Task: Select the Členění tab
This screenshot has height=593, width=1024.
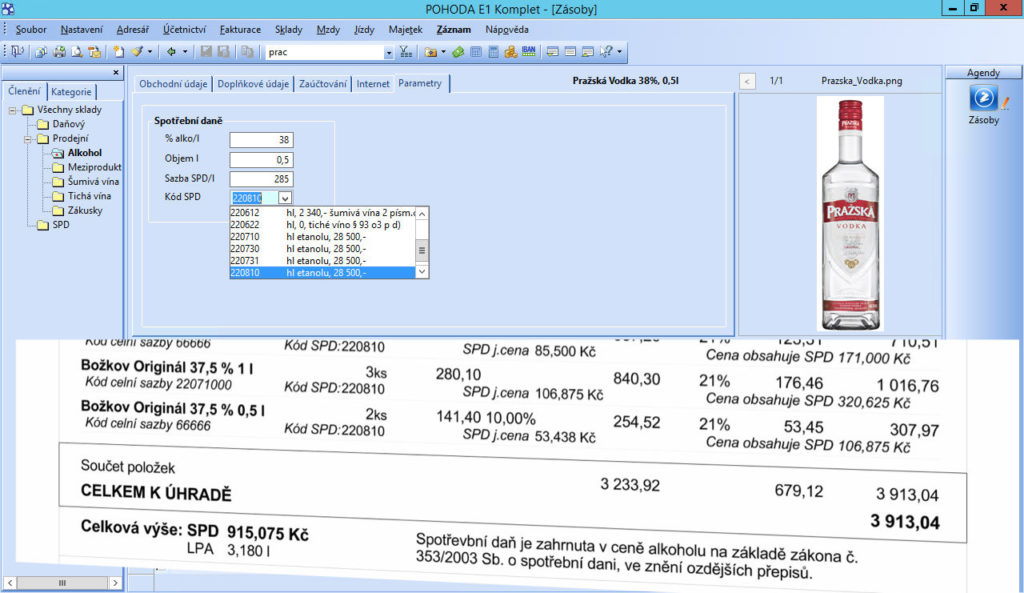Action: pos(24,91)
